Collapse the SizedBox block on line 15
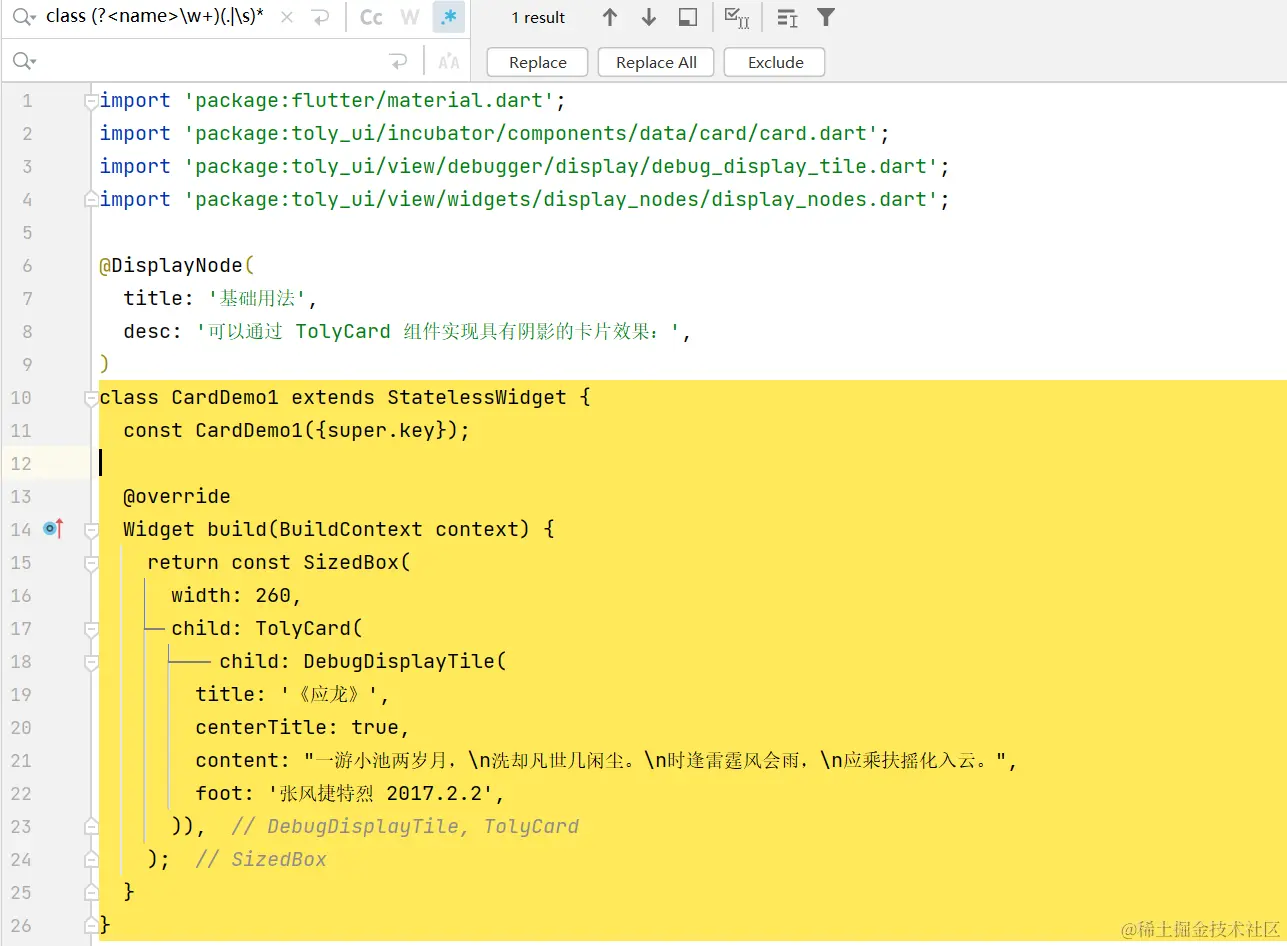 (x=91, y=562)
